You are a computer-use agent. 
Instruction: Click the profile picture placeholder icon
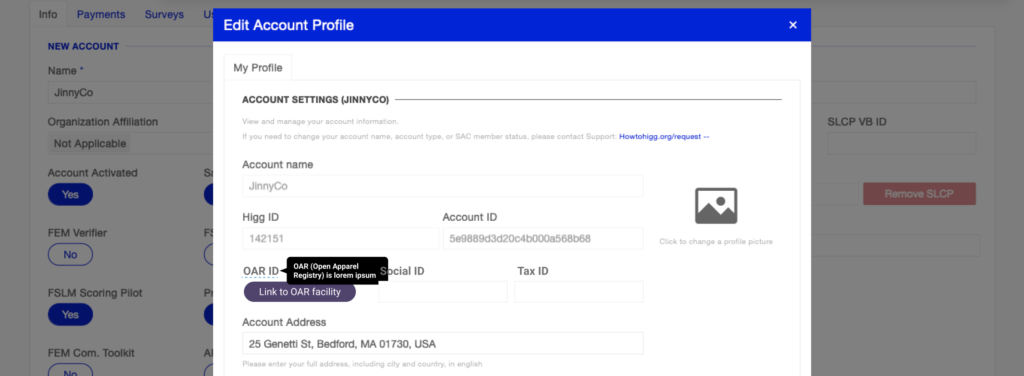point(716,206)
